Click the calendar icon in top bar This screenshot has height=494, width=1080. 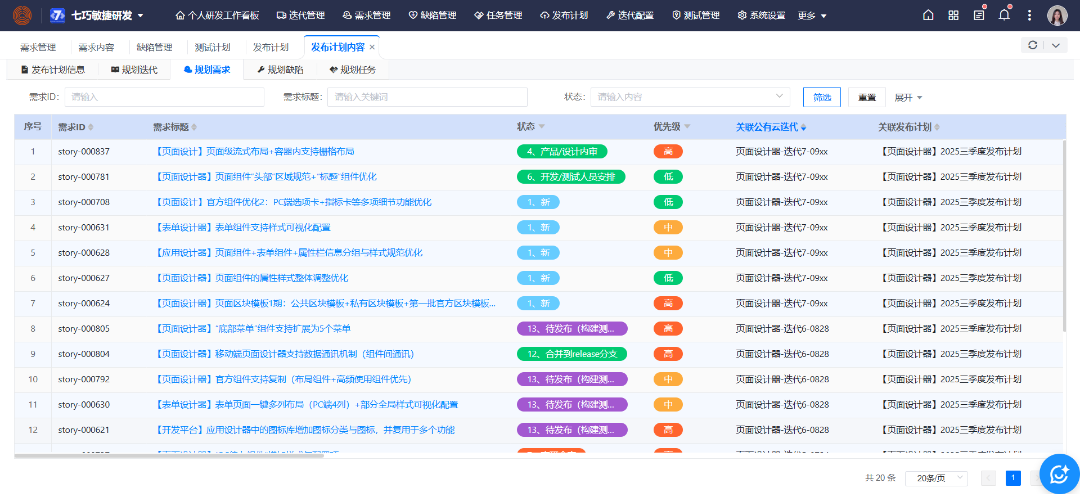[979, 16]
